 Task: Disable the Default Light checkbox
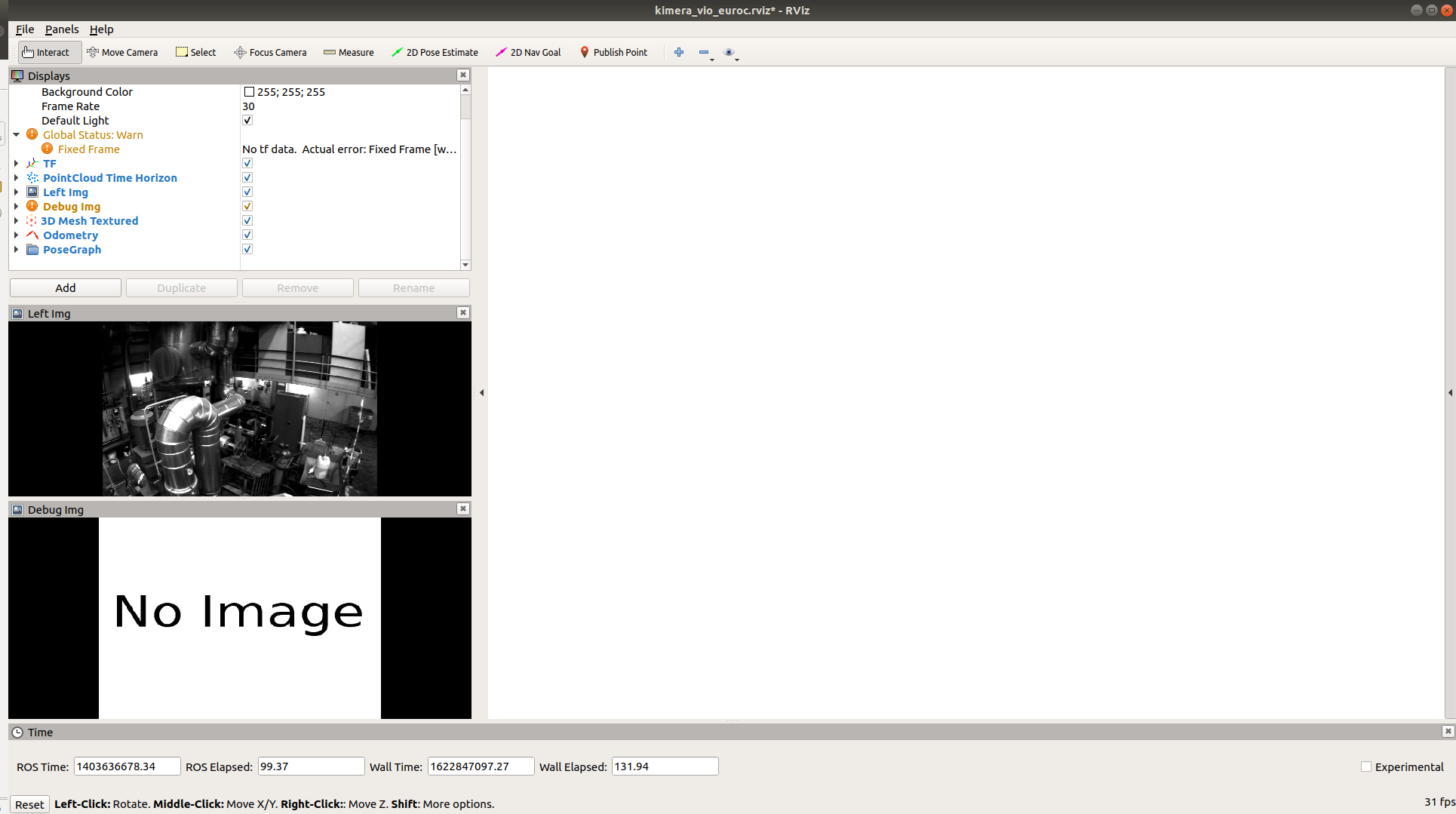(247, 120)
